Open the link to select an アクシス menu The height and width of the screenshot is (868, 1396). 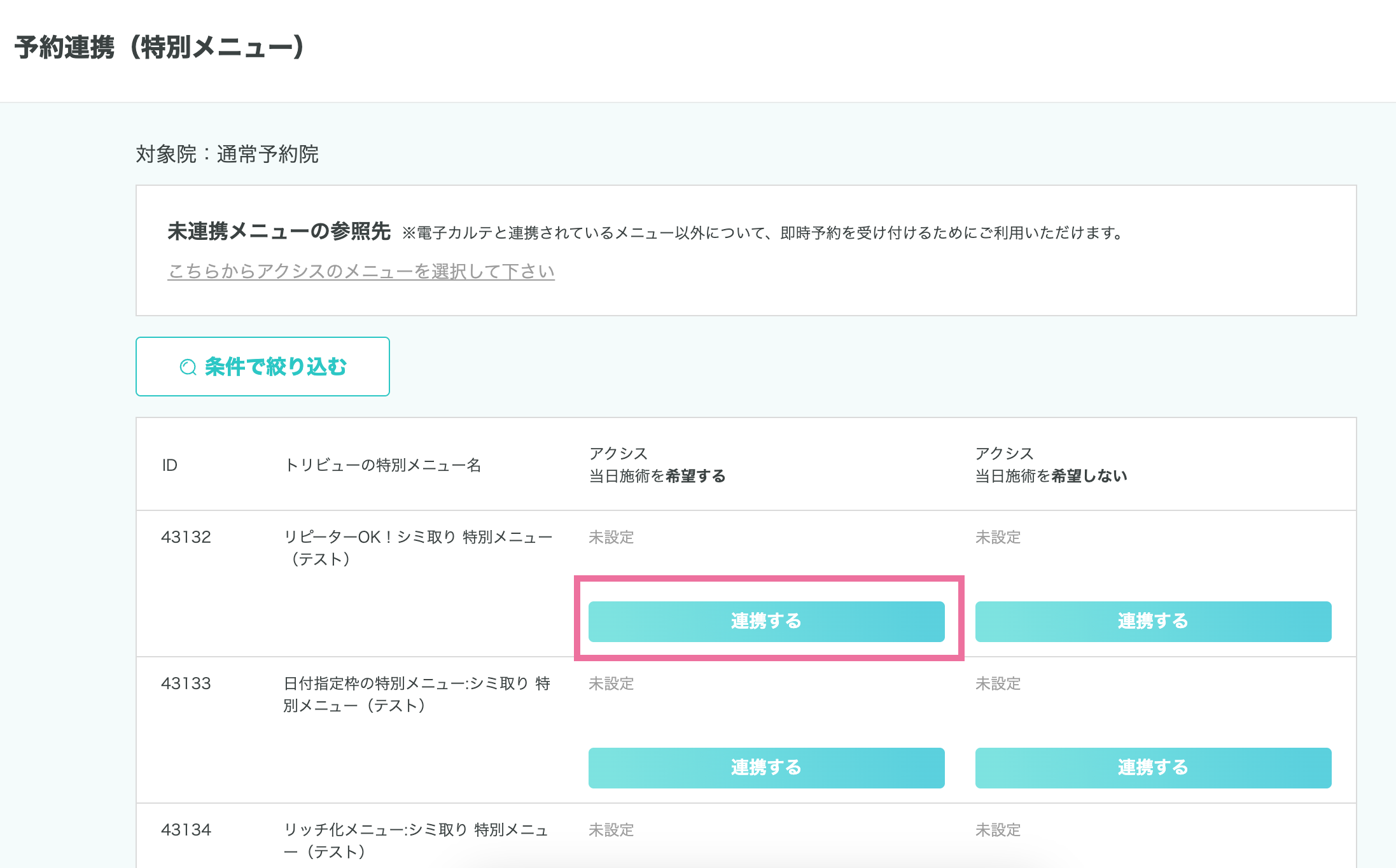click(x=361, y=271)
